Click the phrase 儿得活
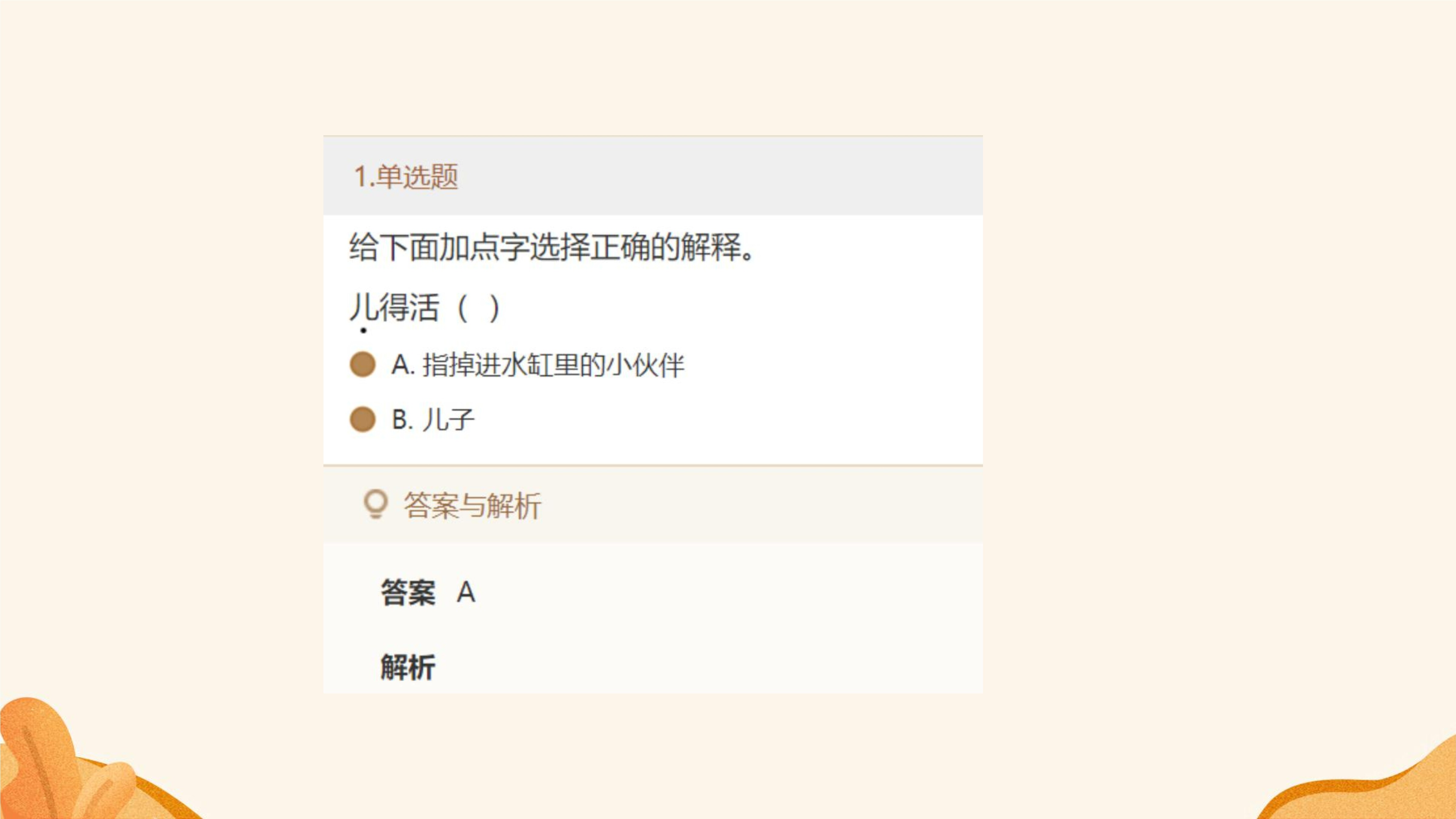The width and height of the screenshot is (1456, 819). [394, 308]
